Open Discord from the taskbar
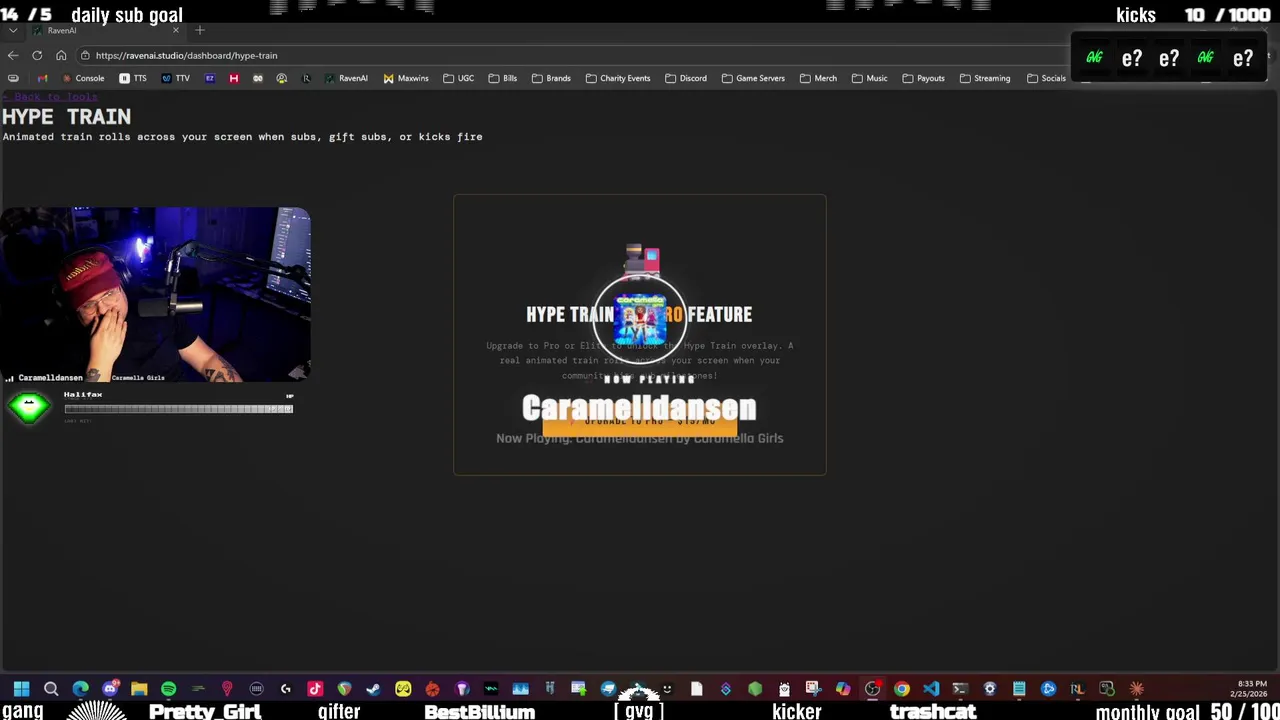1280x720 pixels. [110, 688]
